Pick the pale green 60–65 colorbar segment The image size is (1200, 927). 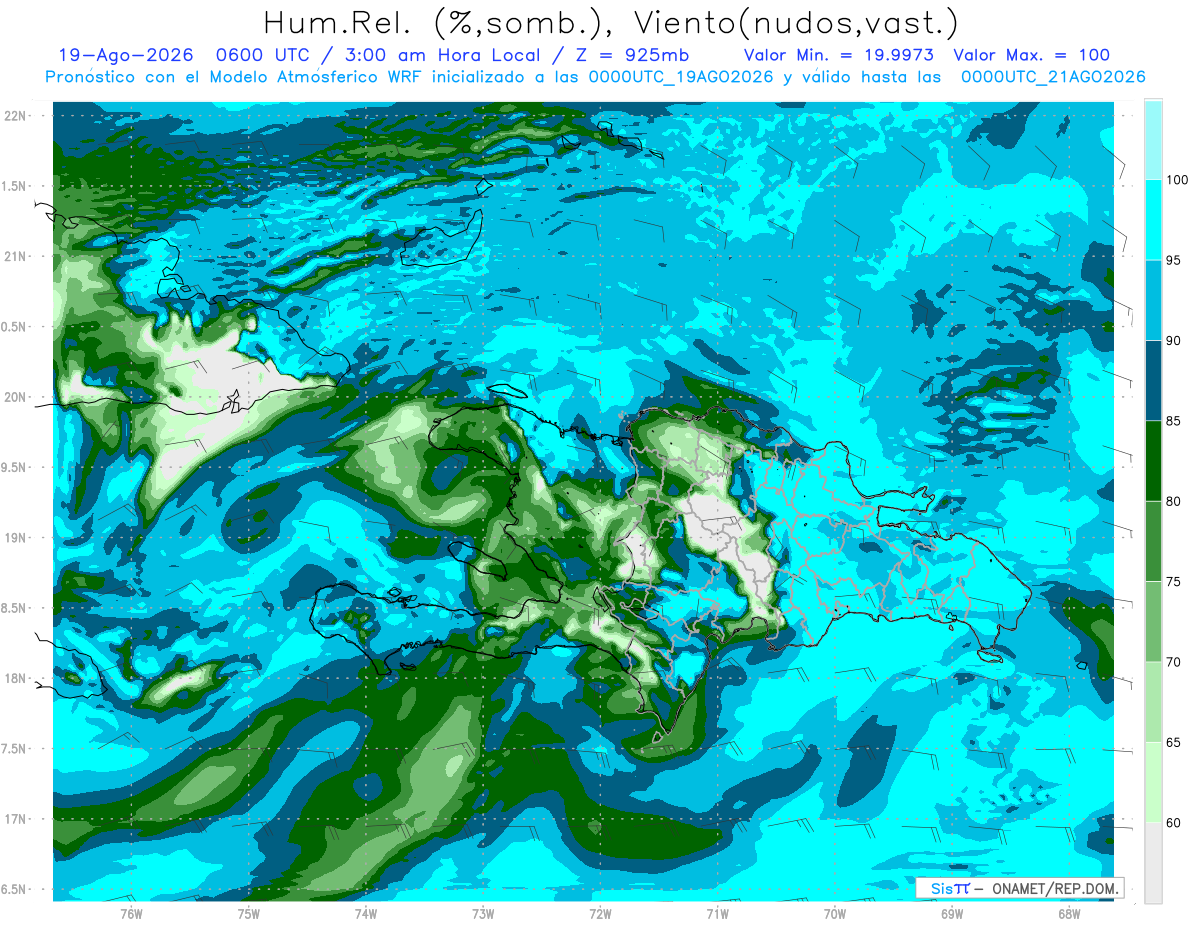pos(1153,782)
